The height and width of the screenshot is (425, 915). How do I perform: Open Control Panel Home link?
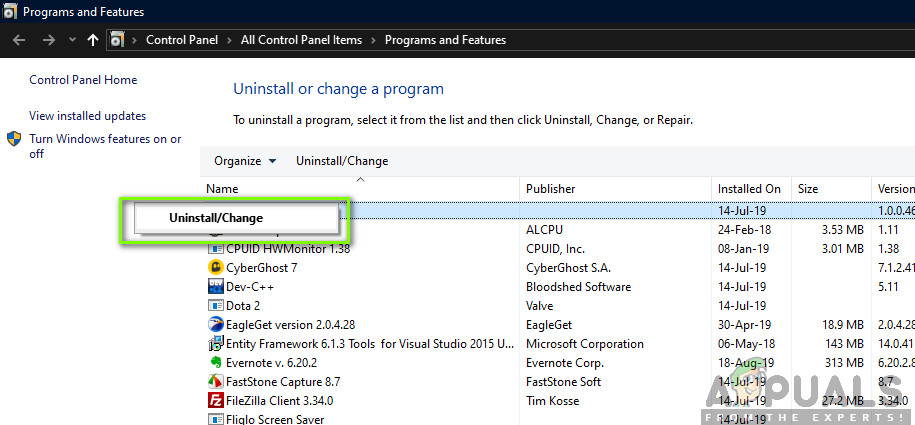click(83, 80)
